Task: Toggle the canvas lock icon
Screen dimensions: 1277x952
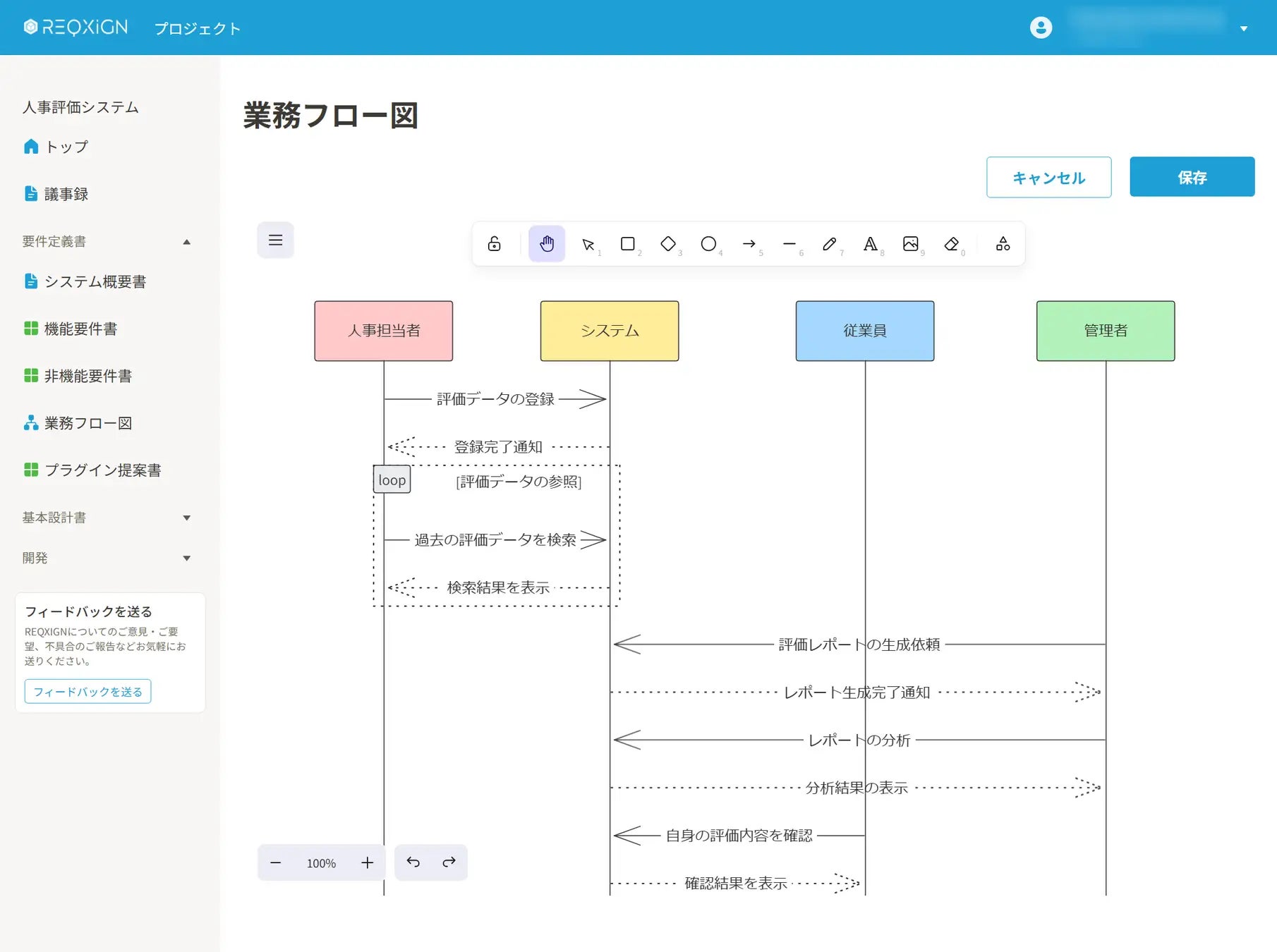Action: click(x=495, y=244)
